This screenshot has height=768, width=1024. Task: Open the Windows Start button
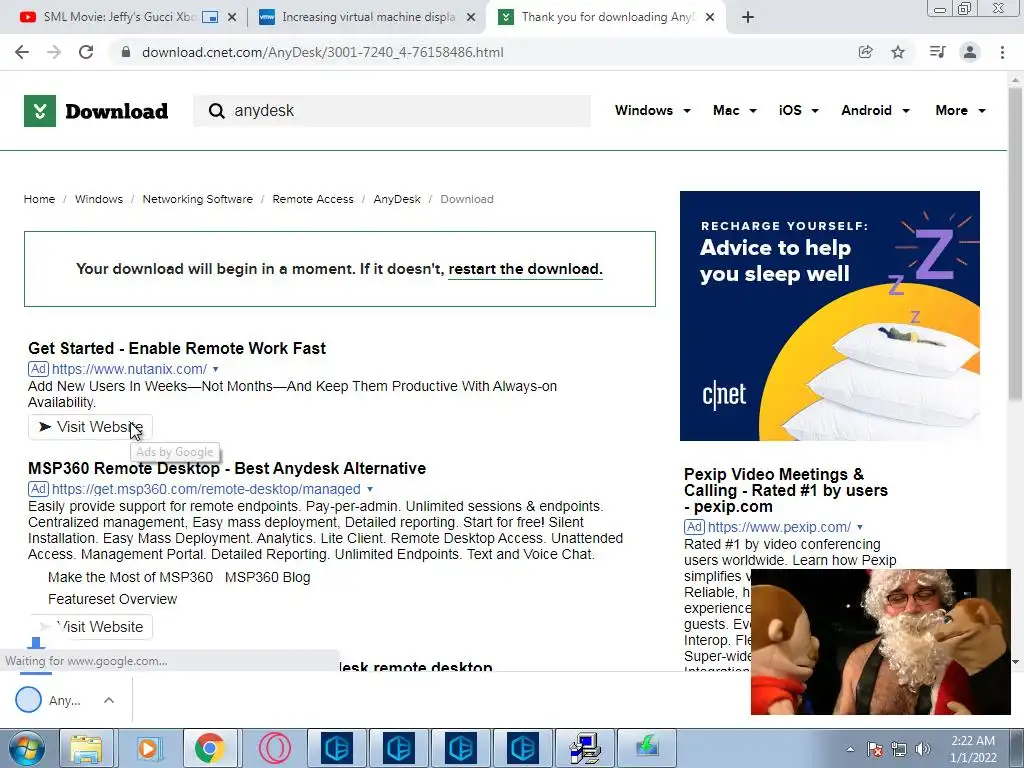pyautogui.click(x=26, y=748)
